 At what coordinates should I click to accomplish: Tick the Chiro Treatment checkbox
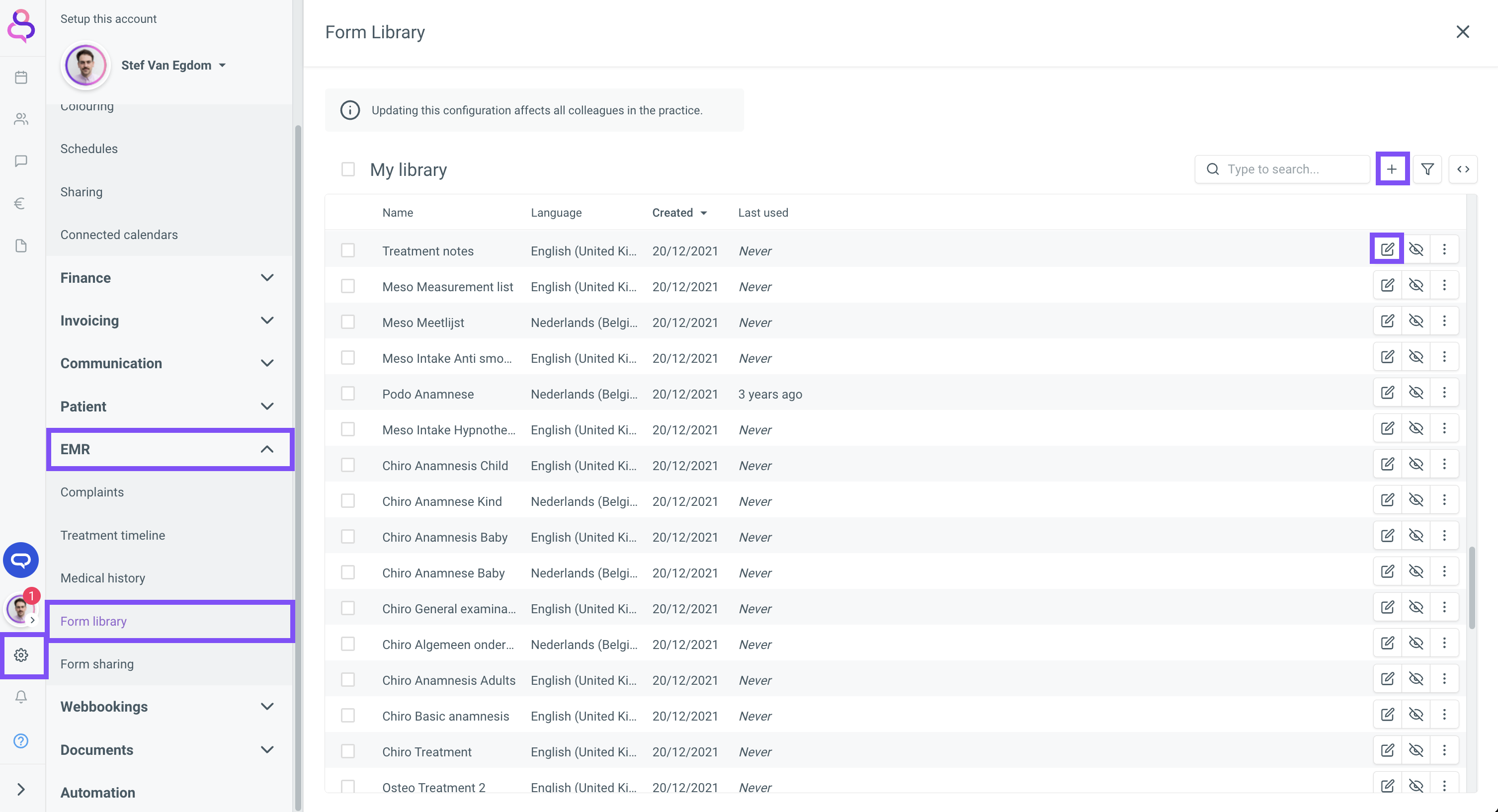348,751
